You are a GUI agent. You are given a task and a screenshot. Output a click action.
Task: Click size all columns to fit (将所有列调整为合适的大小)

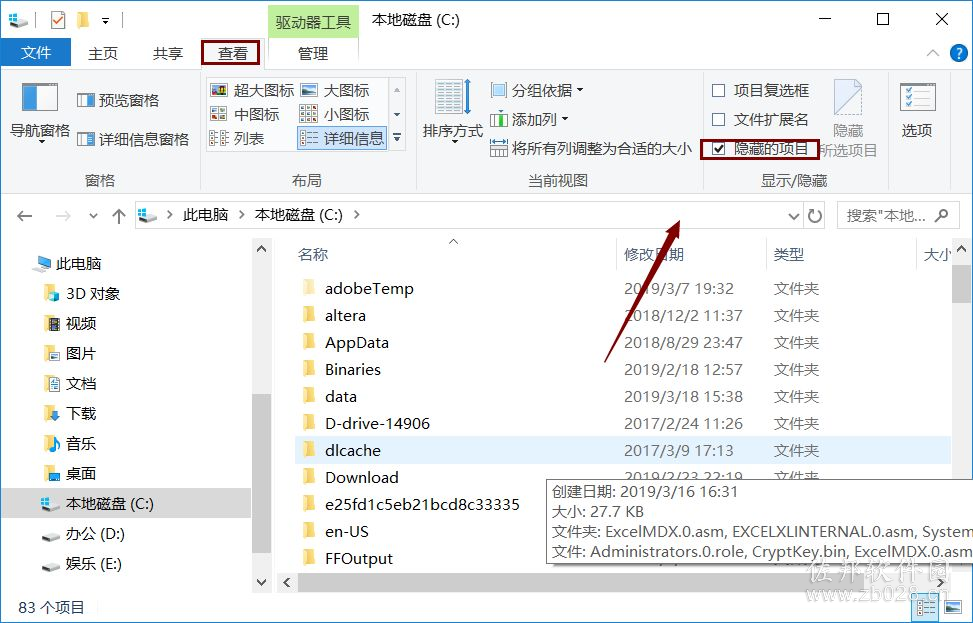(x=591, y=148)
